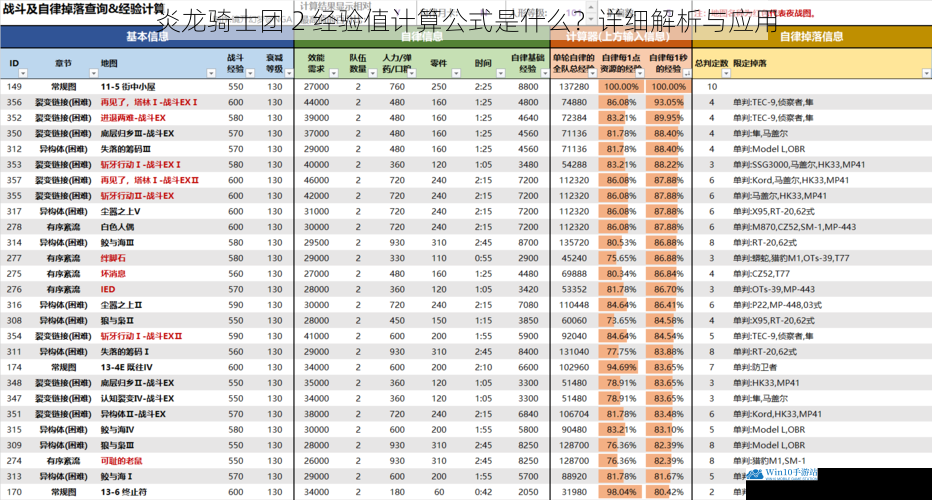932x500 pixels.
Task: Expand the 自律基础经验 filter arrow
Action: pyautogui.click(x=545, y=73)
